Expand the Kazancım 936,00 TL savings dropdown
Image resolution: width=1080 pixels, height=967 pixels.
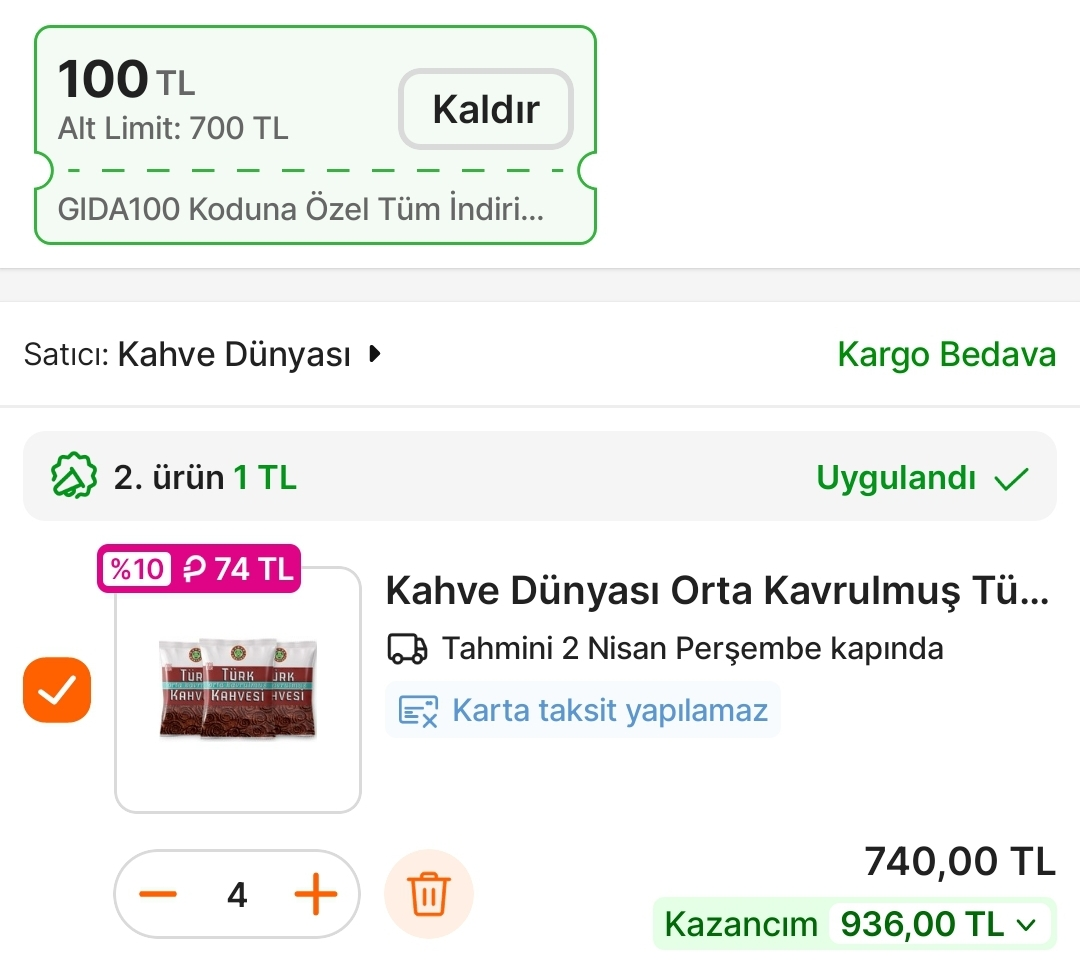[x=1025, y=925]
